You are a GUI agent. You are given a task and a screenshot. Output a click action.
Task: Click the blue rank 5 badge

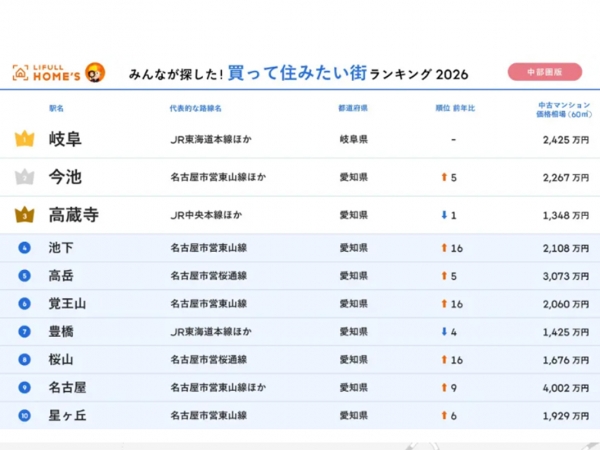[x=24, y=276]
